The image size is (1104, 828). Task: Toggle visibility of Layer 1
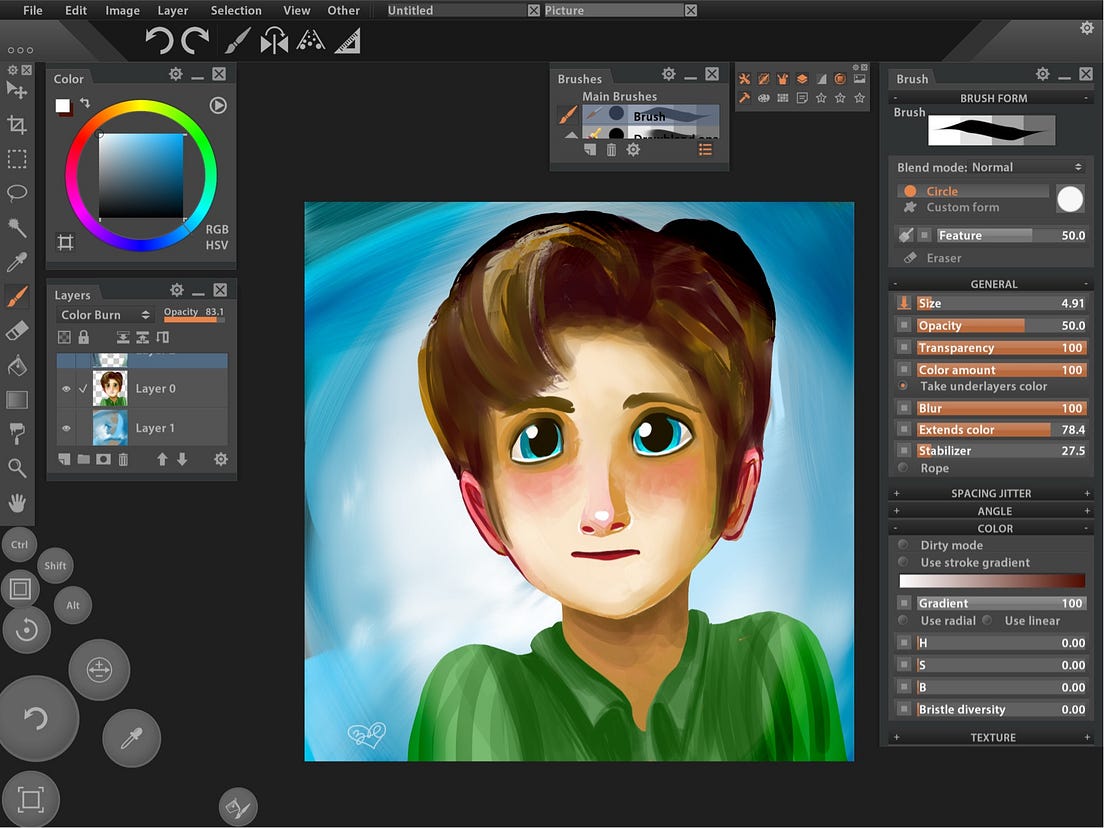pos(66,428)
